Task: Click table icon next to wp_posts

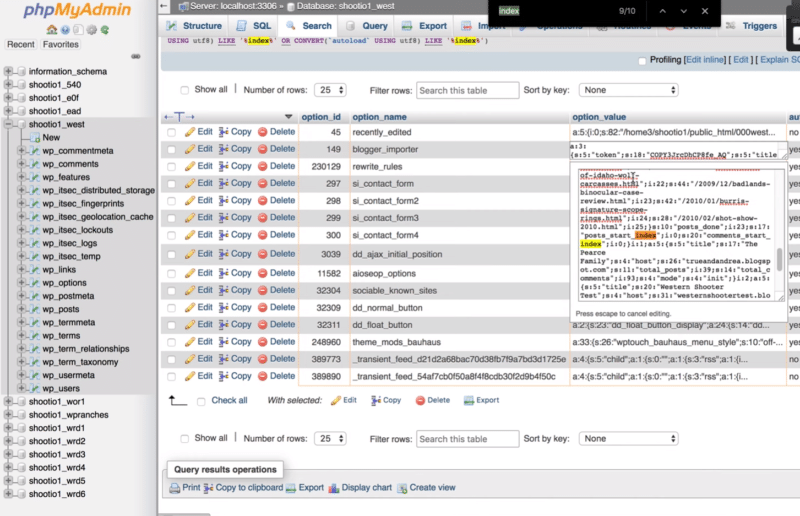Action: (x=35, y=309)
